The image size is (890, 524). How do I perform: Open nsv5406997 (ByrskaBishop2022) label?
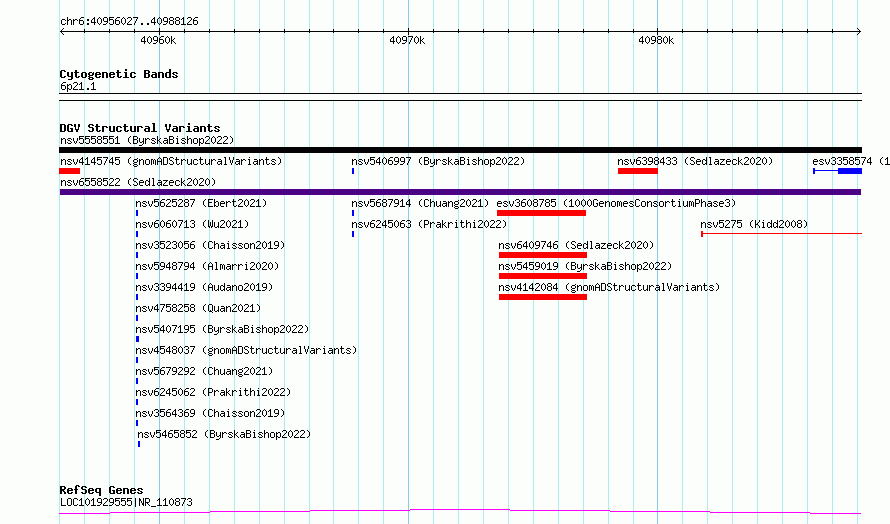pos(438,161)
